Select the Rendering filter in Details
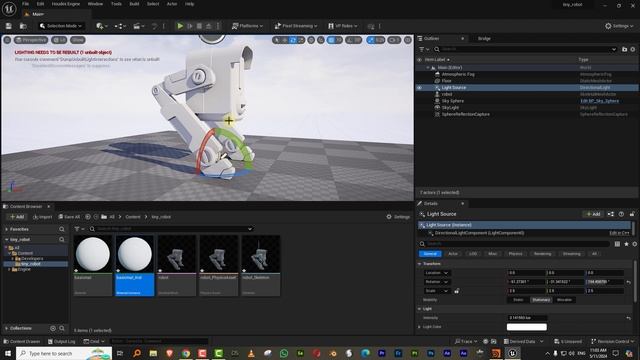 pyautogui.click(x=542, y=254)
